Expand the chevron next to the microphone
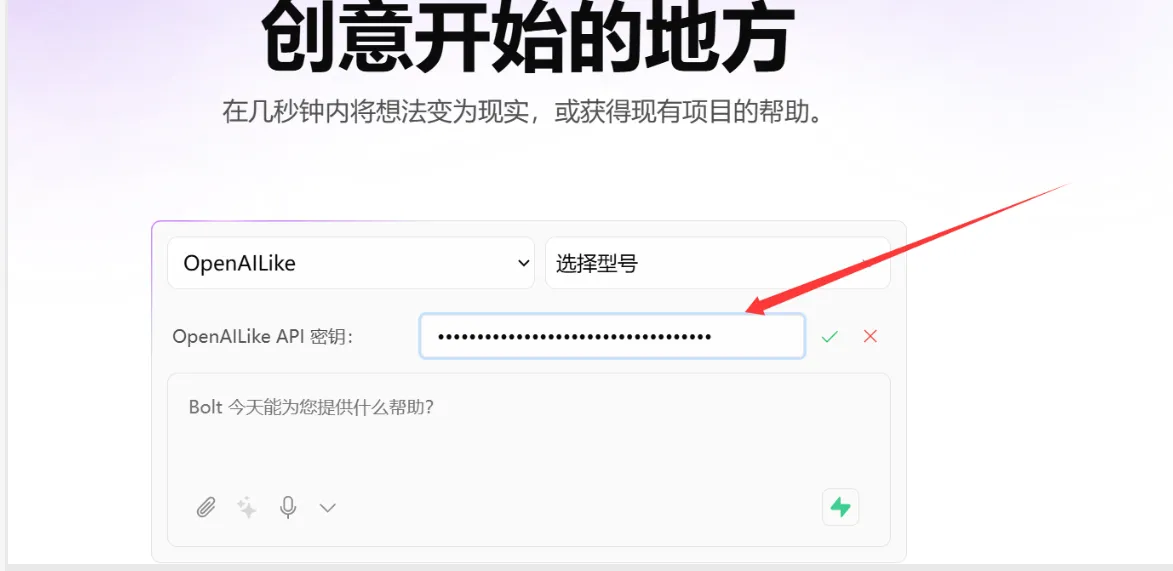The image size is (1173, 571). tap(328, 508)
